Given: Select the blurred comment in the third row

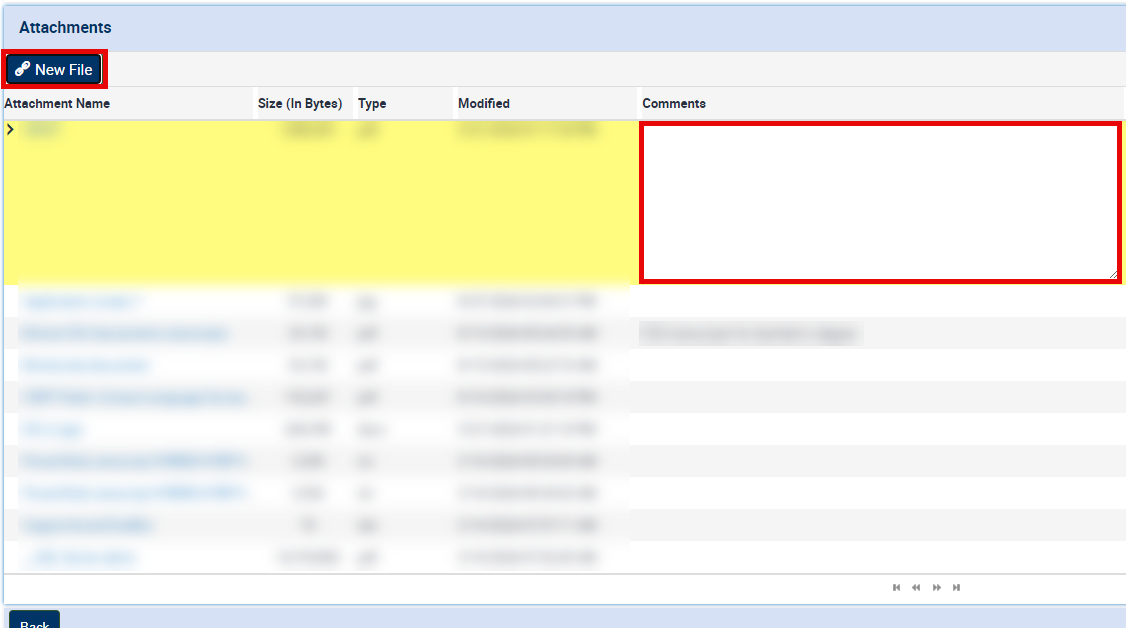Looking at the screenshot, I should [750, 333].
